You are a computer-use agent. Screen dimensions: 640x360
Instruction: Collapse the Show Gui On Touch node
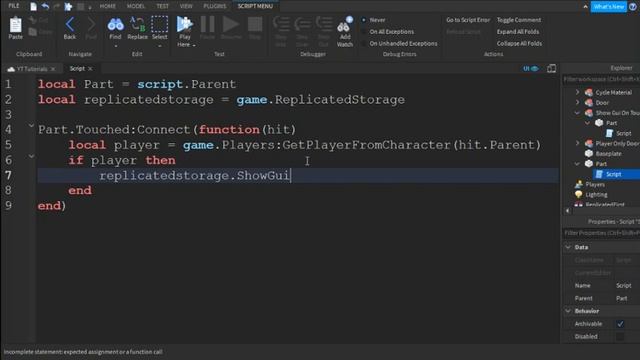coord(578,113)
